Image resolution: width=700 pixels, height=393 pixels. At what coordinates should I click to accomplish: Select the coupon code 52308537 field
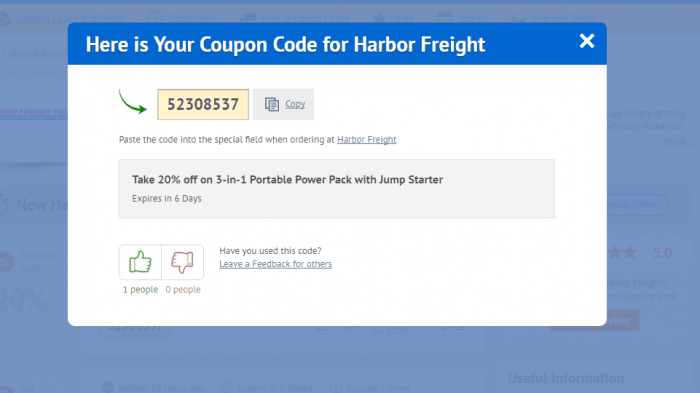pyautogui.click(x=203, y=105)
